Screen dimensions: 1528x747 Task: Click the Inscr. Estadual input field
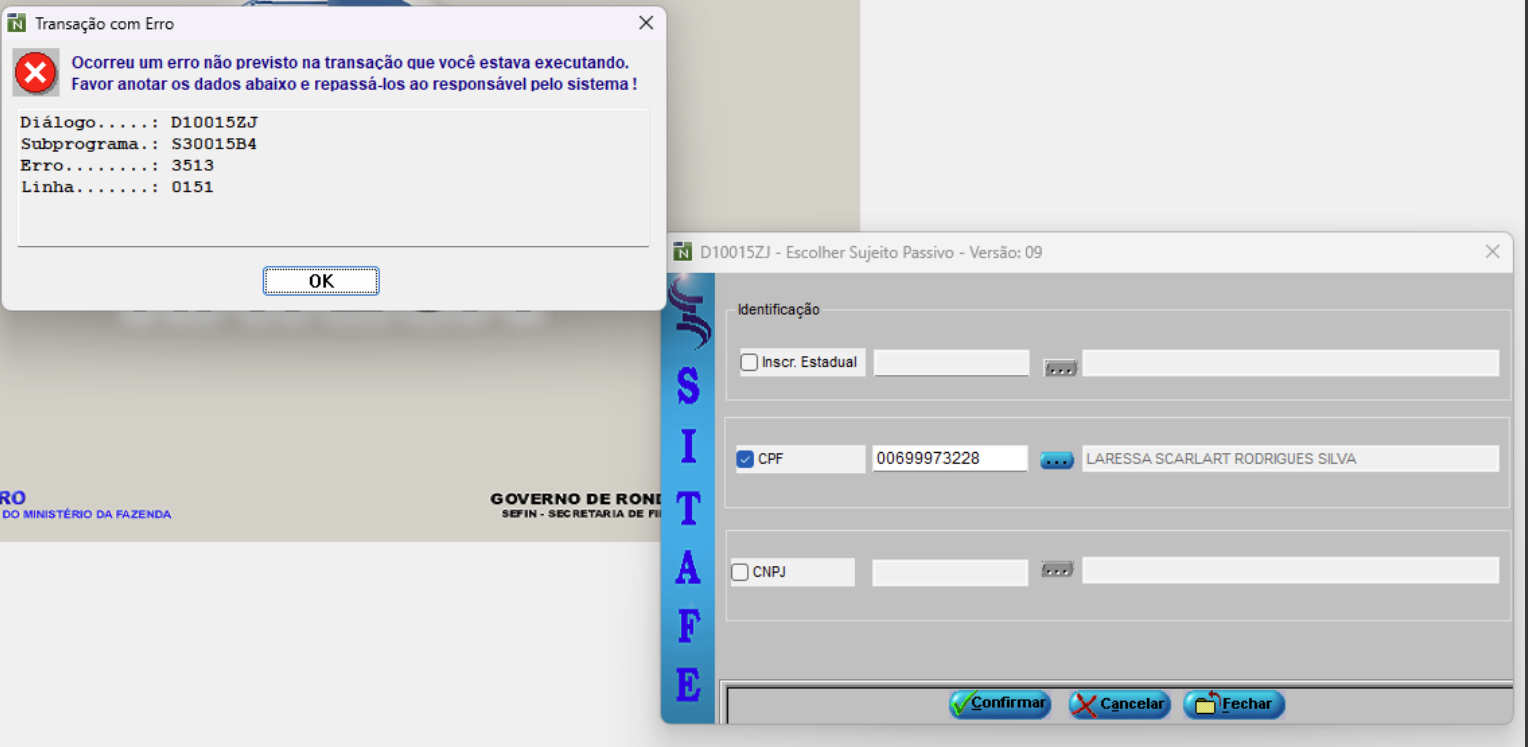coord(951,363)
